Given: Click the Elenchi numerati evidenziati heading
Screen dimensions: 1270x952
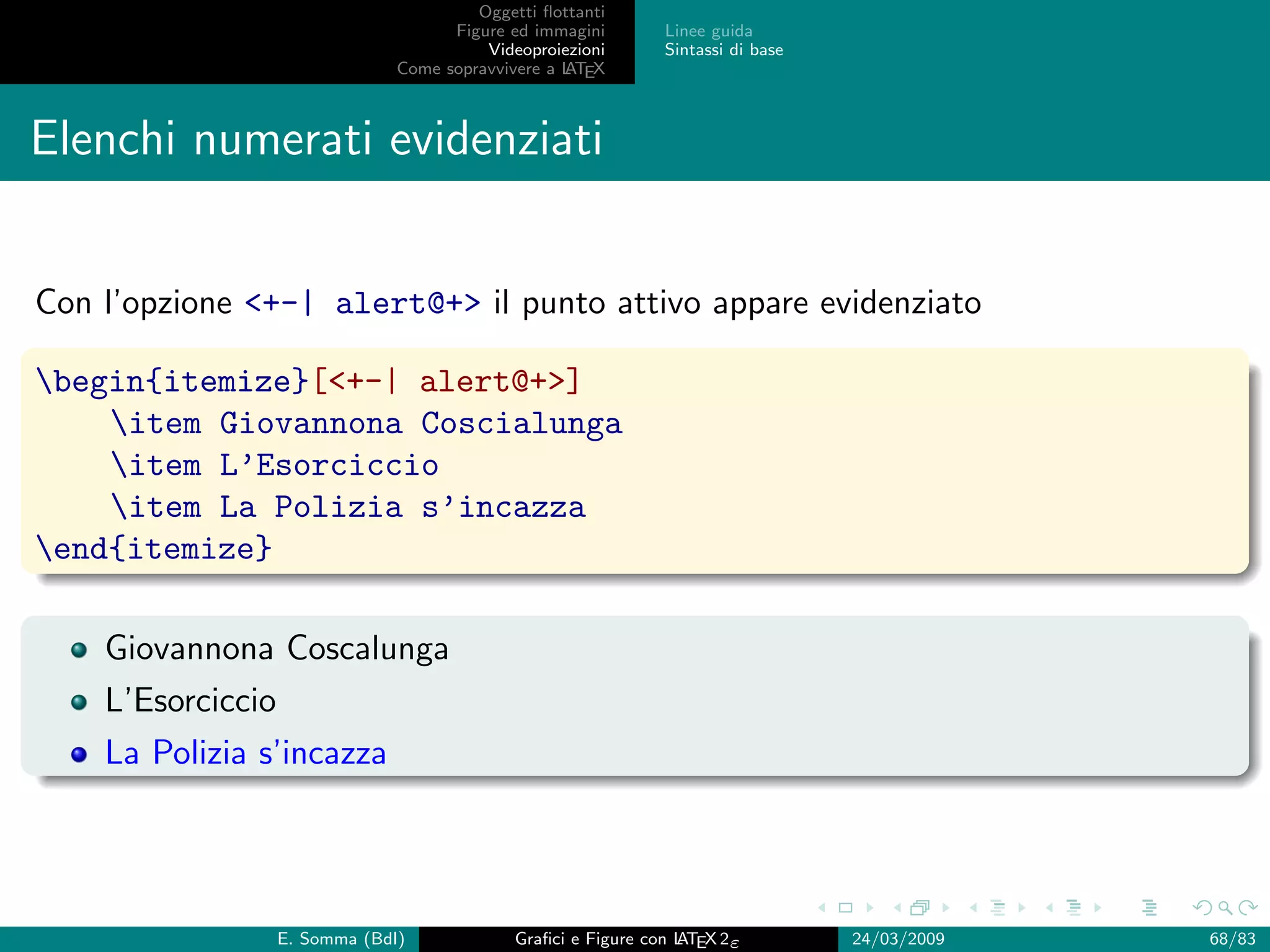Looking at the screenshot, I should click(317, 138).
